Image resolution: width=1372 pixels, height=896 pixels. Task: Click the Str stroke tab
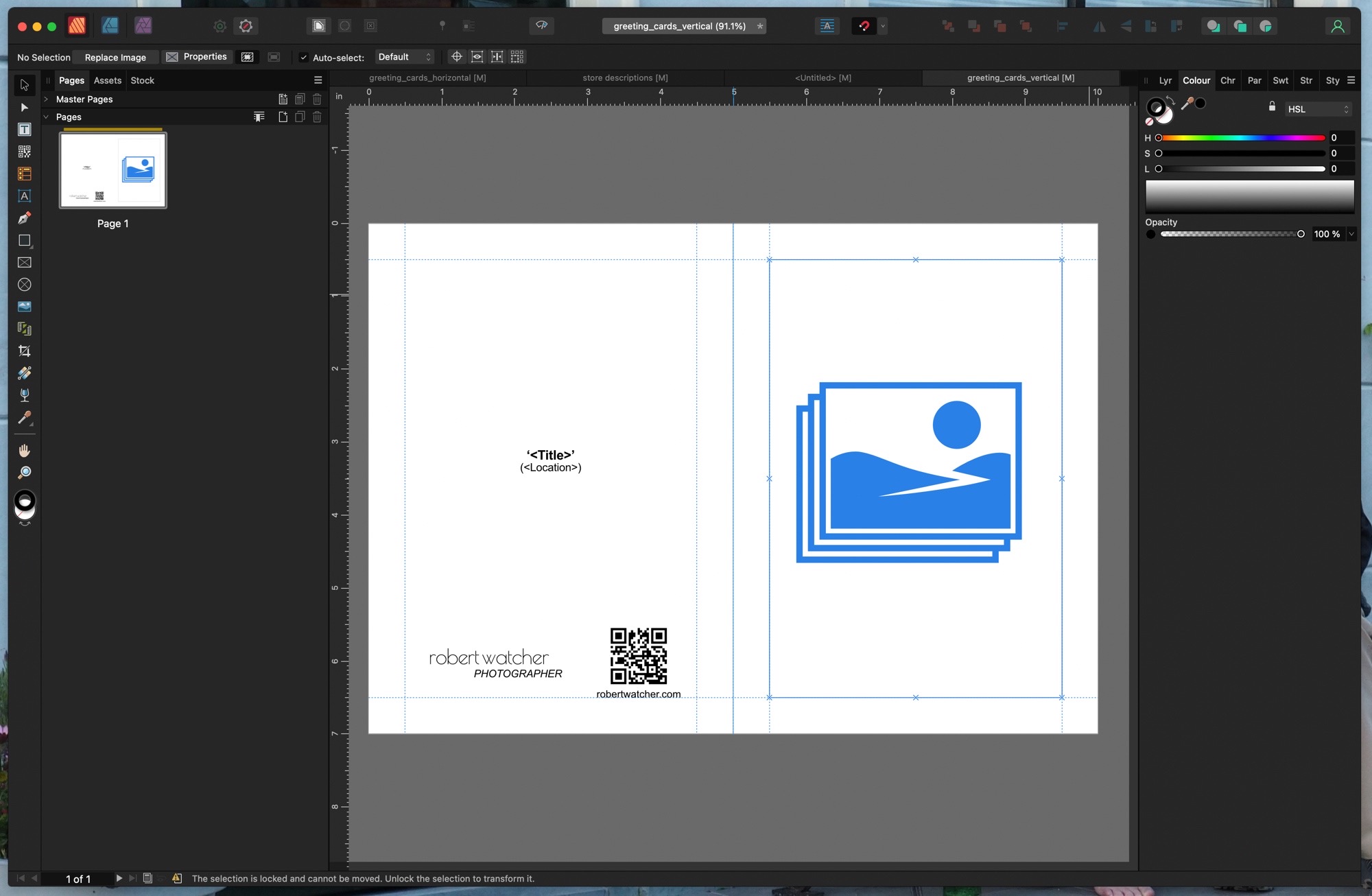tap(1306, 80)
